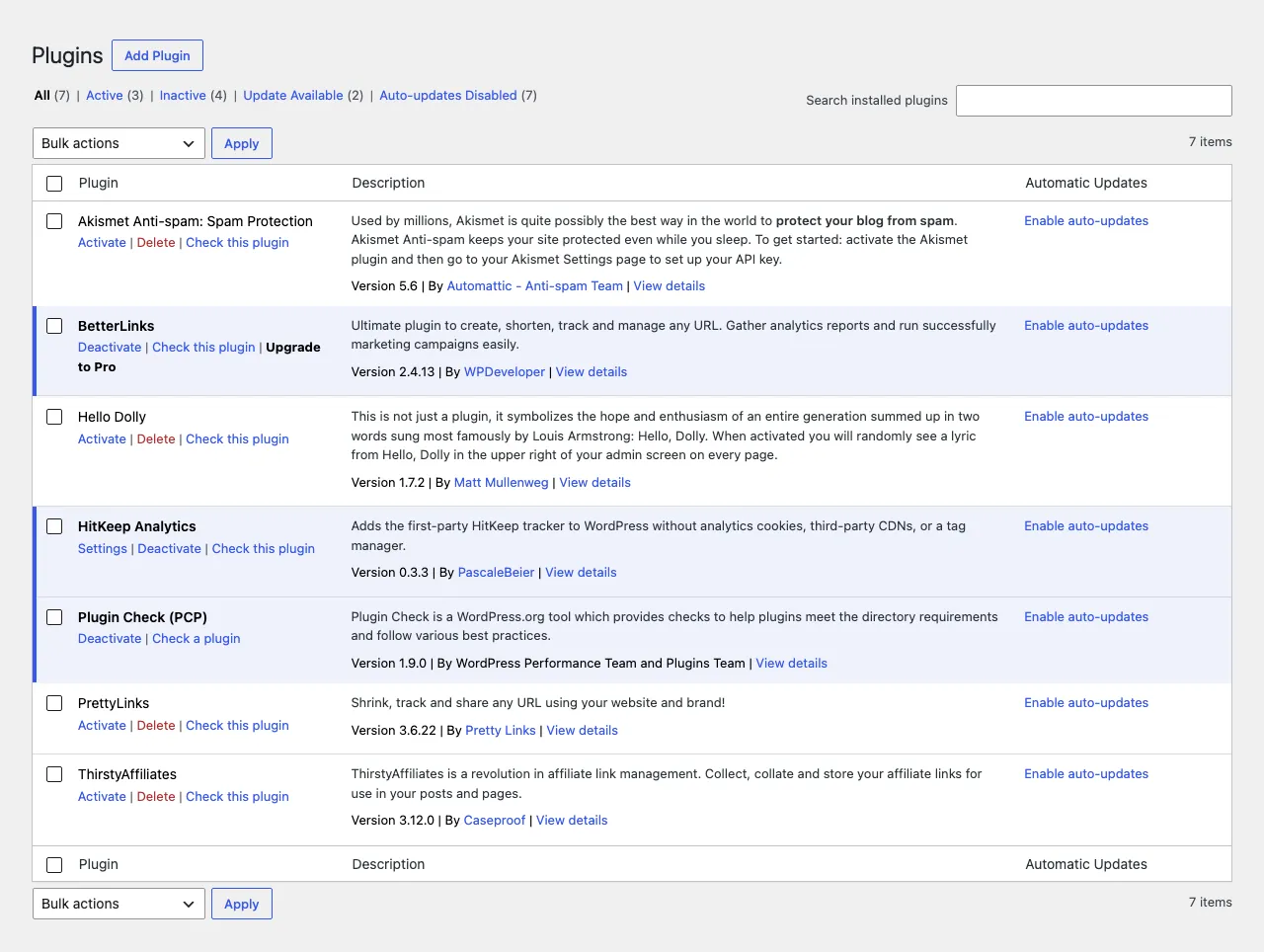The width and height of the screenshot is (1264, 952).
Task: Enable auto-updates for Hello Dolly
Action: click(1086, 417)
